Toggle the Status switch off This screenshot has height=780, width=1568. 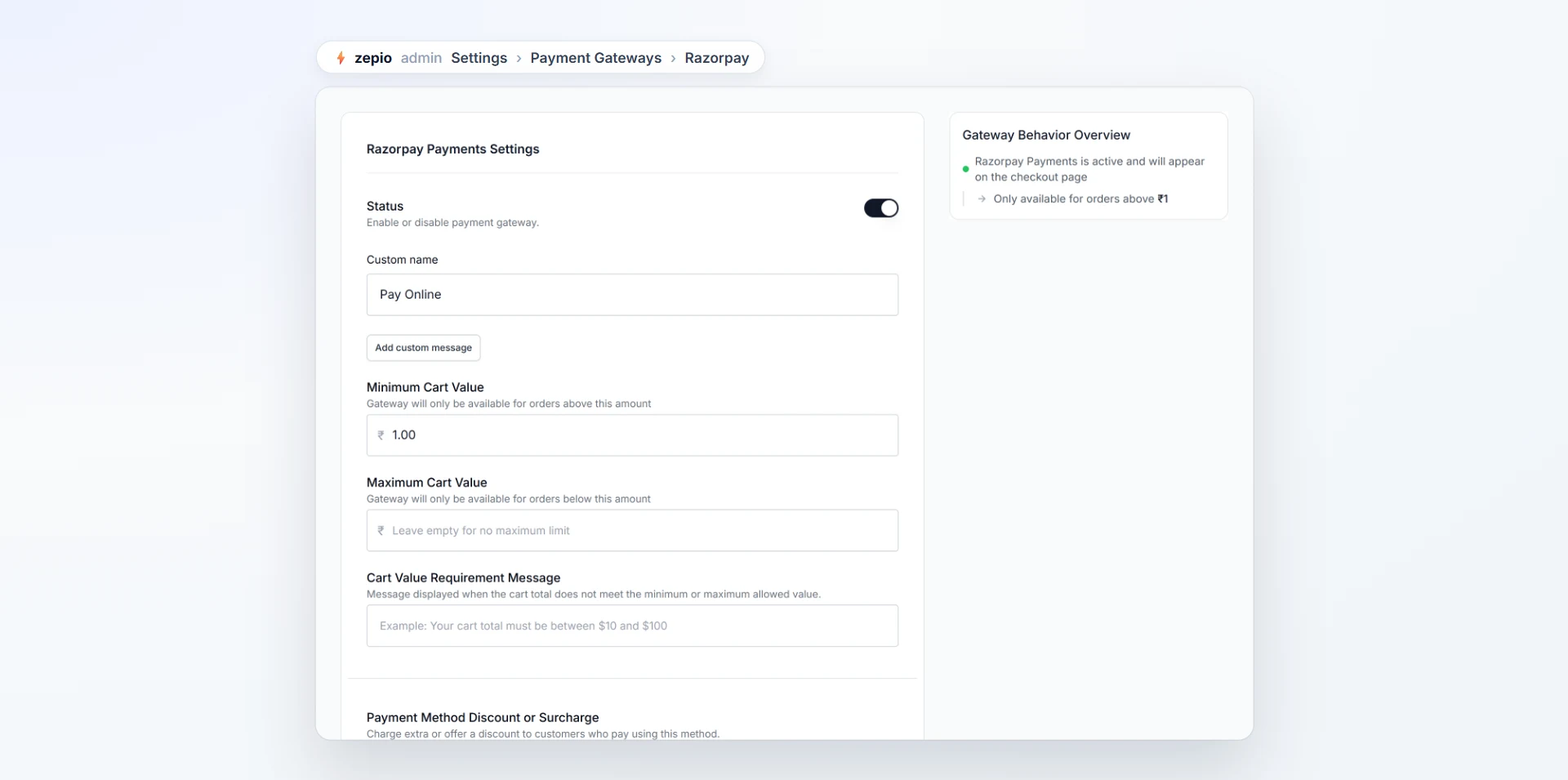point(881,208)
